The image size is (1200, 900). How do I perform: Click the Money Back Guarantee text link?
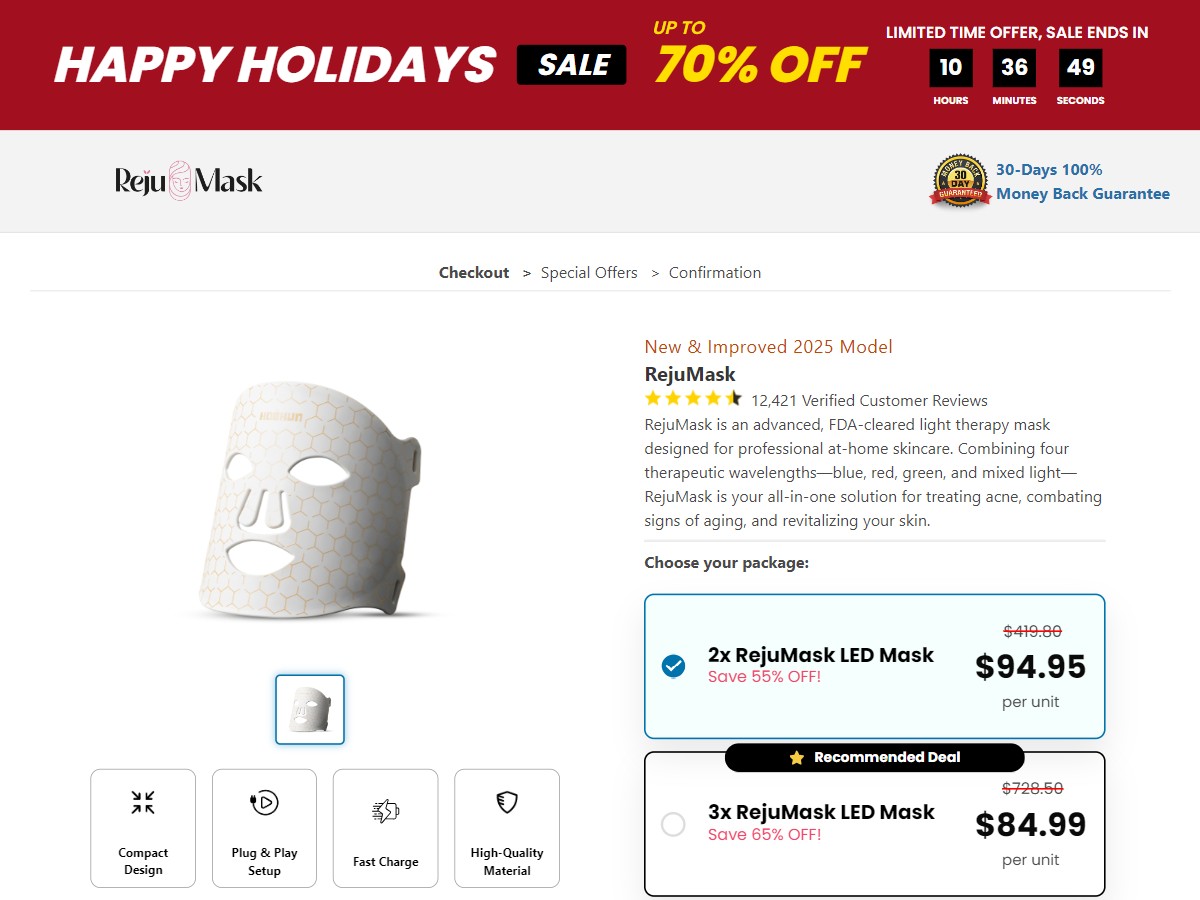pyautogui.click(x=1083, y=193)
